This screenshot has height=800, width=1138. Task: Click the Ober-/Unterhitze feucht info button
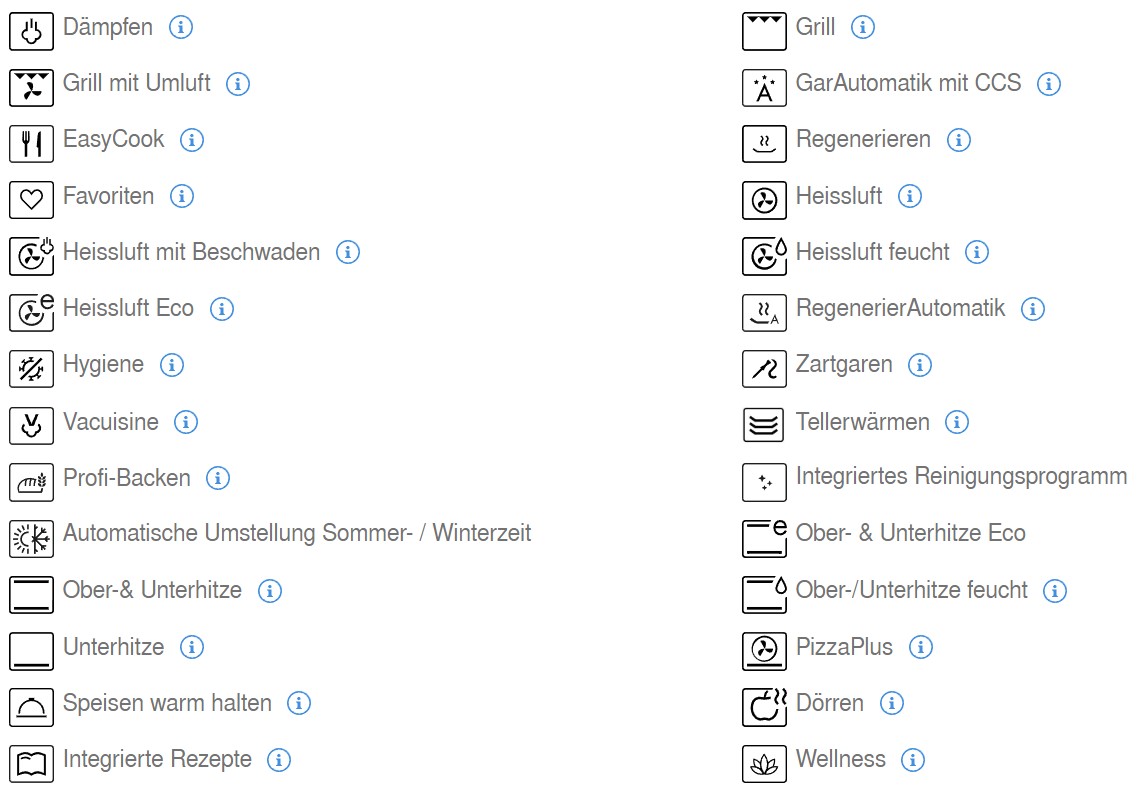(1055, 591)
